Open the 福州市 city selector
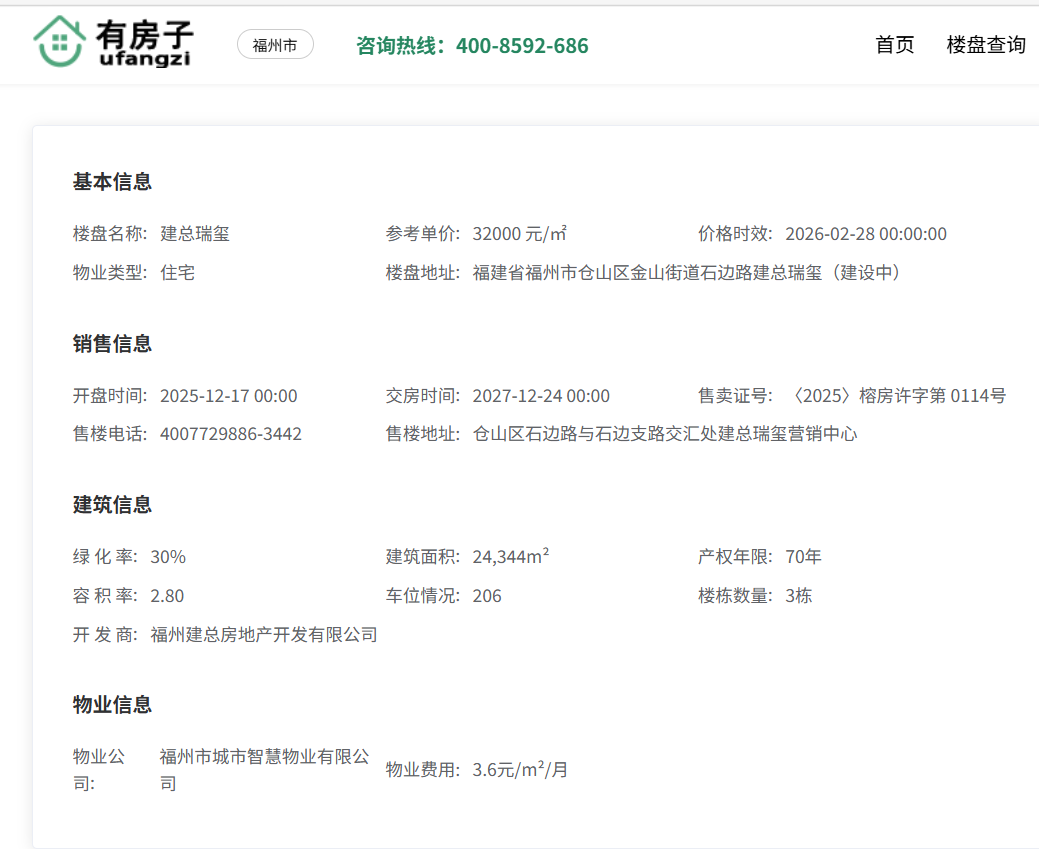 point(275,45)
